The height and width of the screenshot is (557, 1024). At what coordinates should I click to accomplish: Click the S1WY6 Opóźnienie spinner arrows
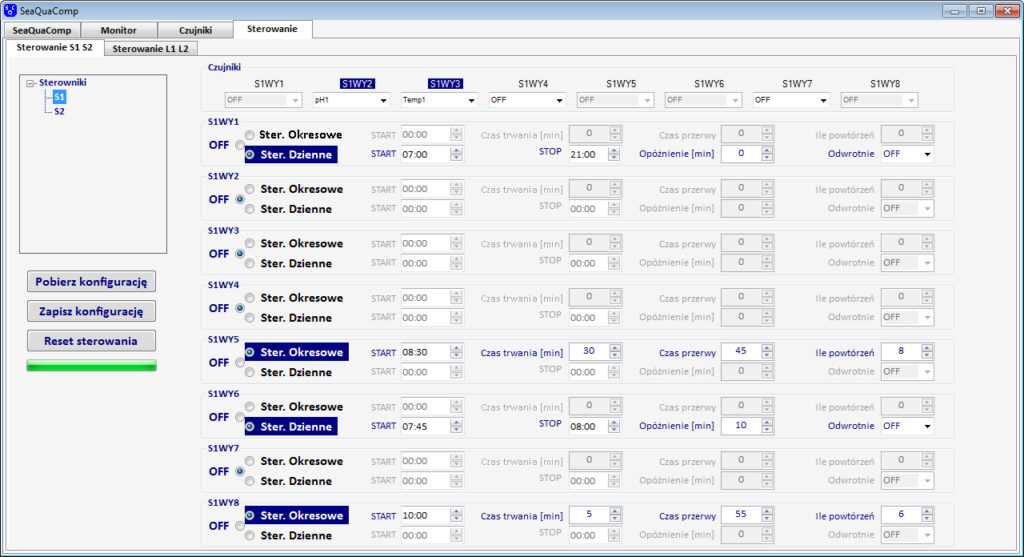click(768, 426)
